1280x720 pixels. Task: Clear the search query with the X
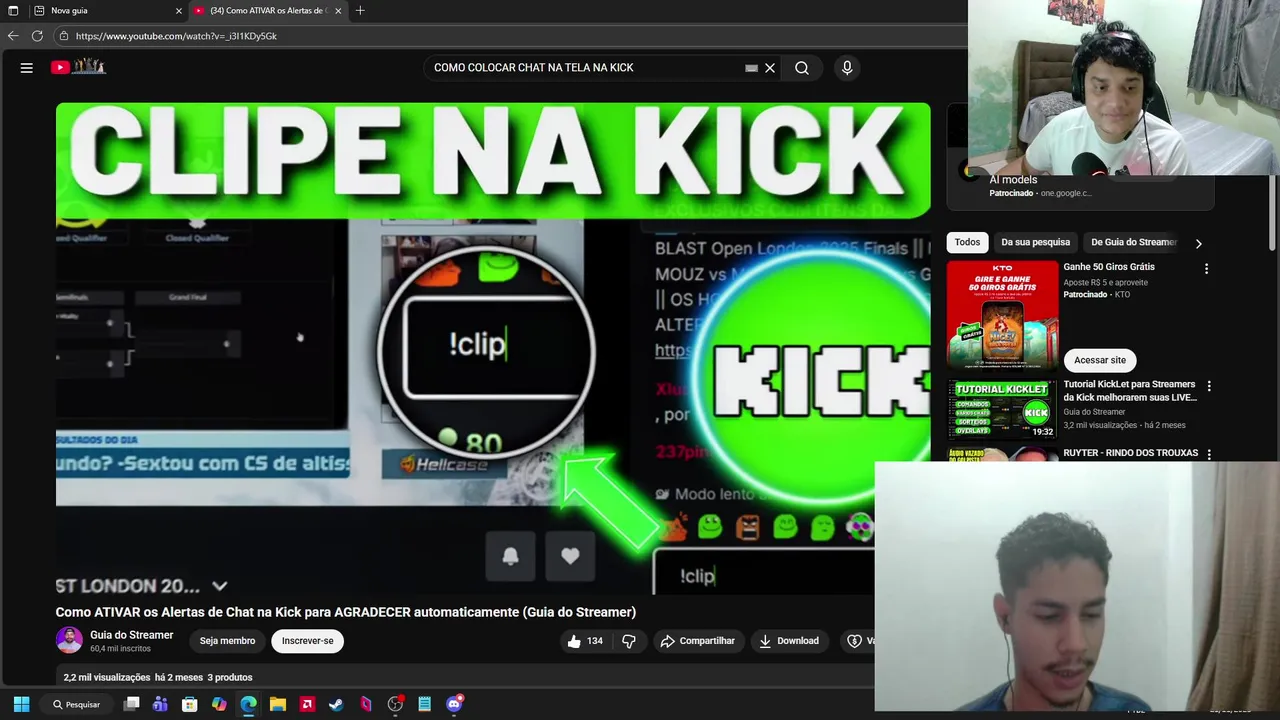770,68
